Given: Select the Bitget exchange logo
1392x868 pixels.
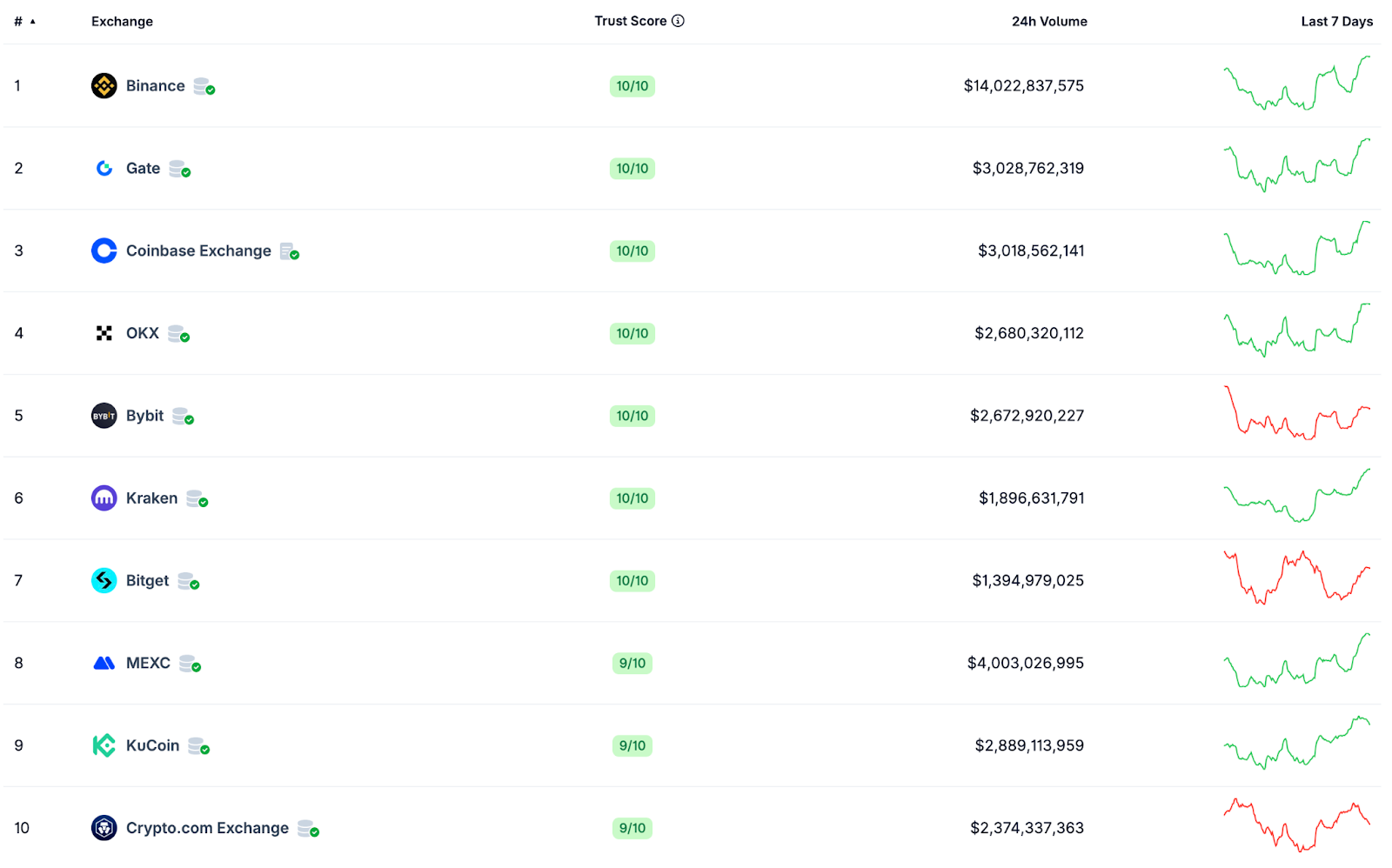Looking at the screenshot, I should click(104, 580).
